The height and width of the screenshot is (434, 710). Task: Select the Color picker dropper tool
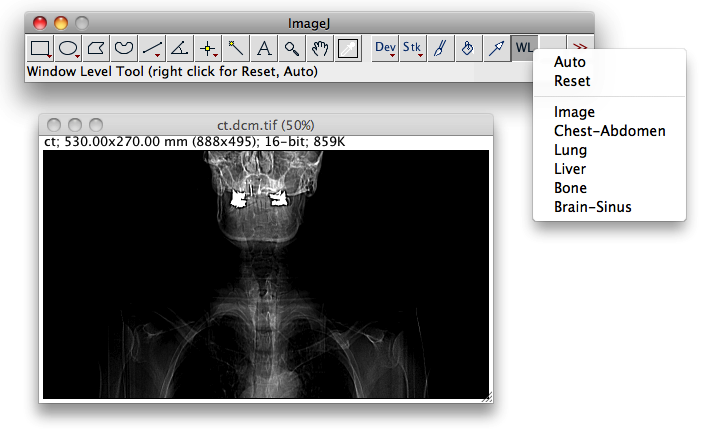tap(348, 48)
